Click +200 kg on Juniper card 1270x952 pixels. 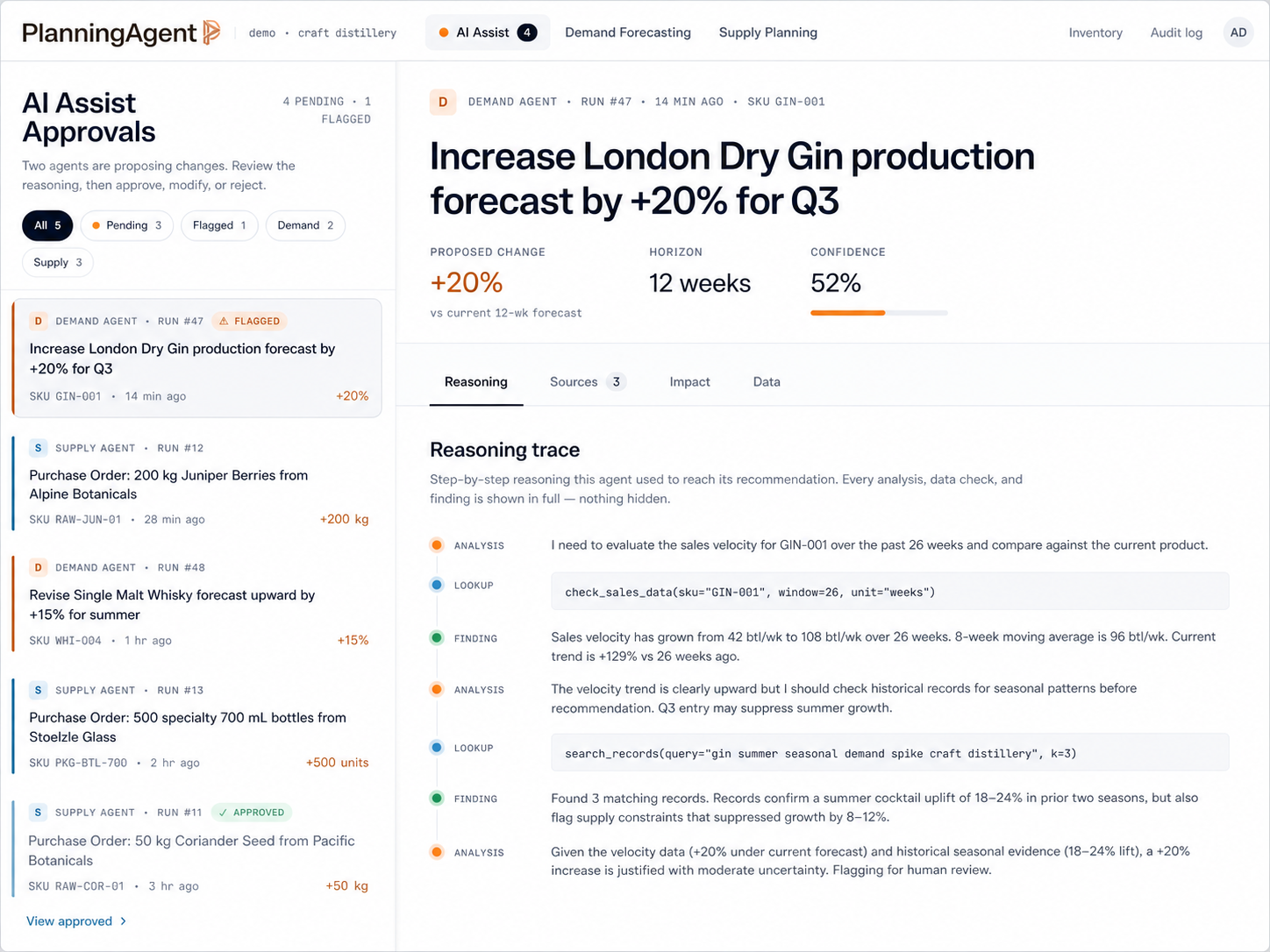[345, 519]
